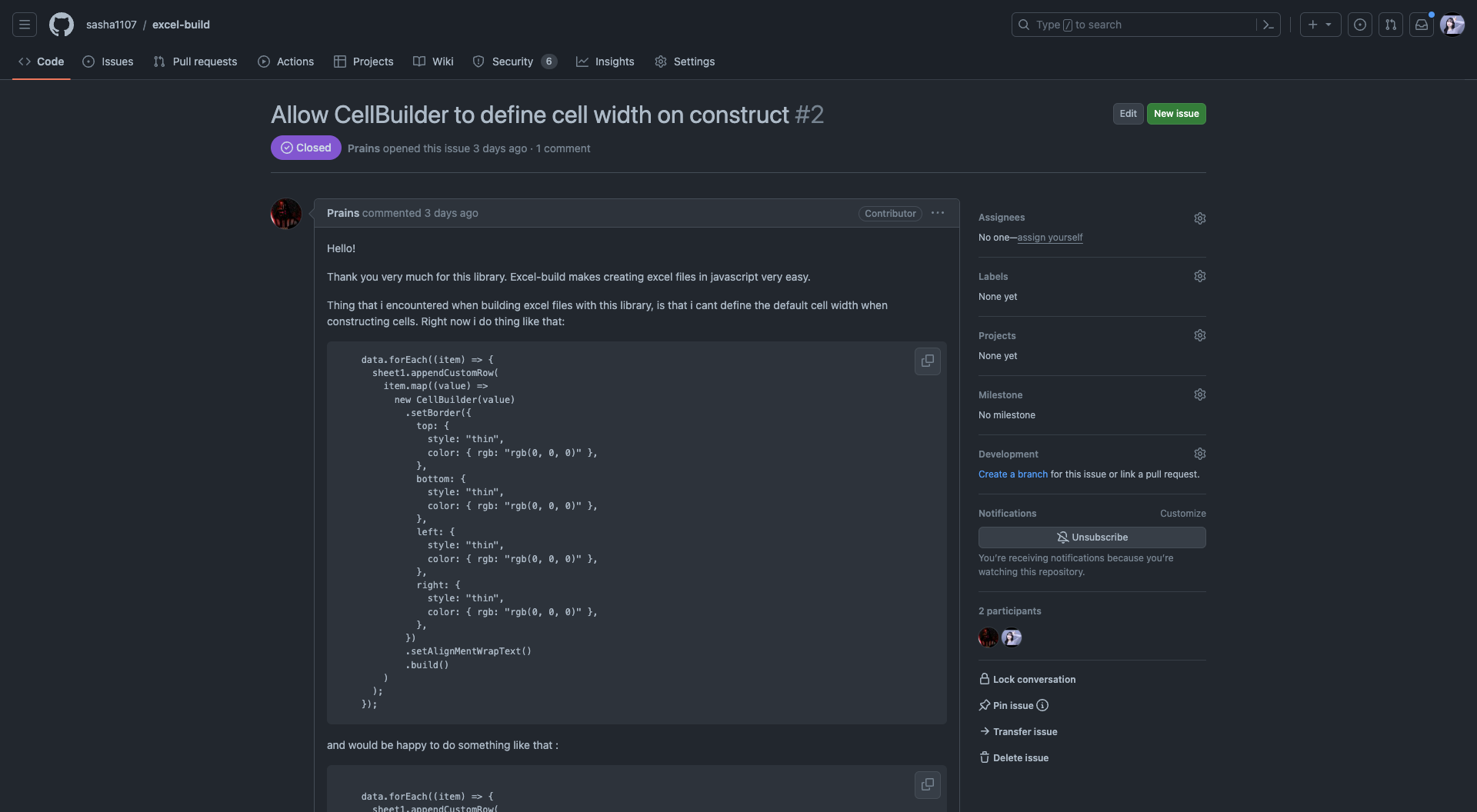Open the Pull requests tab
The image size is (1477, 812).
[x=195, y=62]
